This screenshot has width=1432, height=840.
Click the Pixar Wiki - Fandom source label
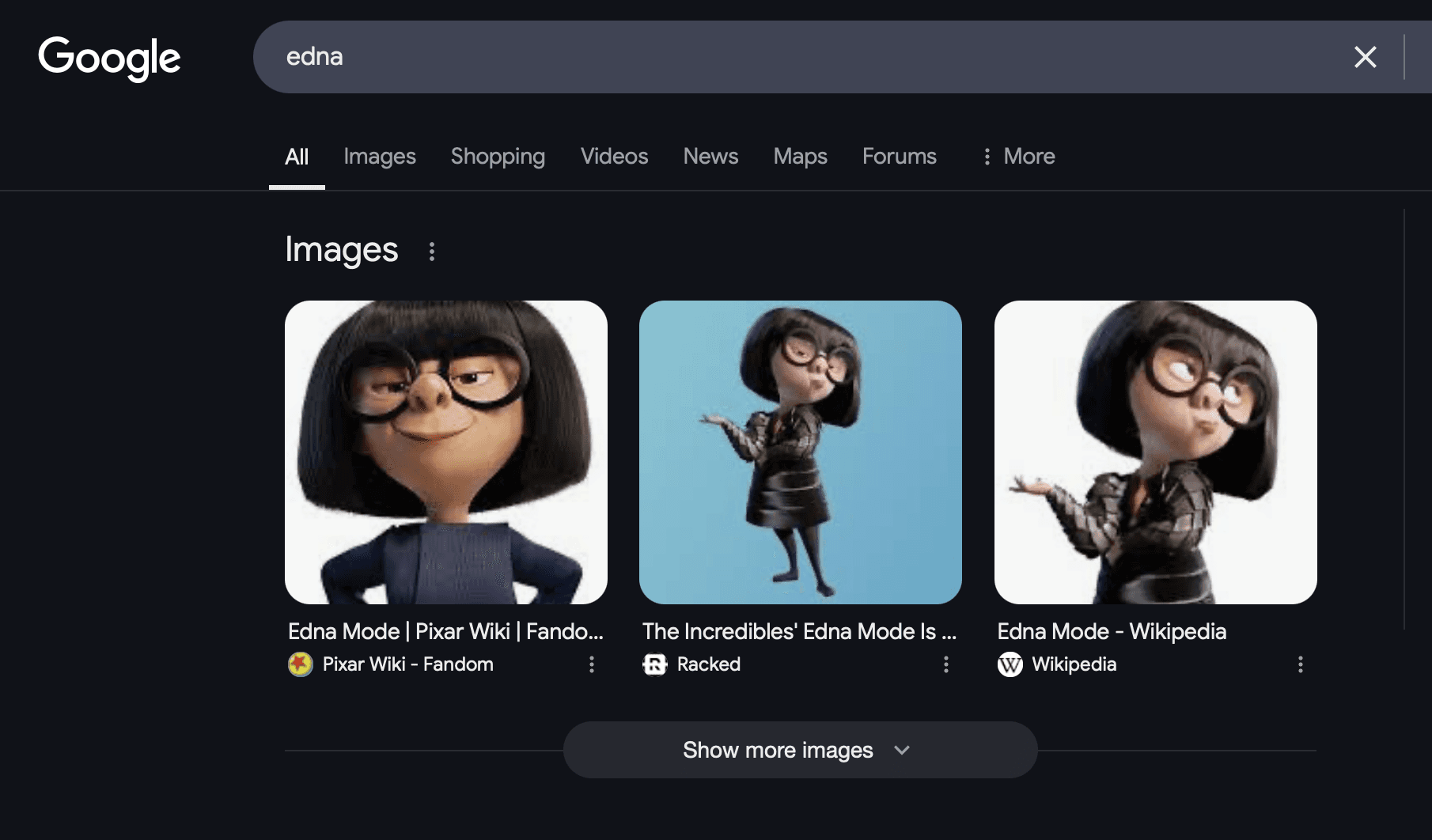(x=407, y=664)
